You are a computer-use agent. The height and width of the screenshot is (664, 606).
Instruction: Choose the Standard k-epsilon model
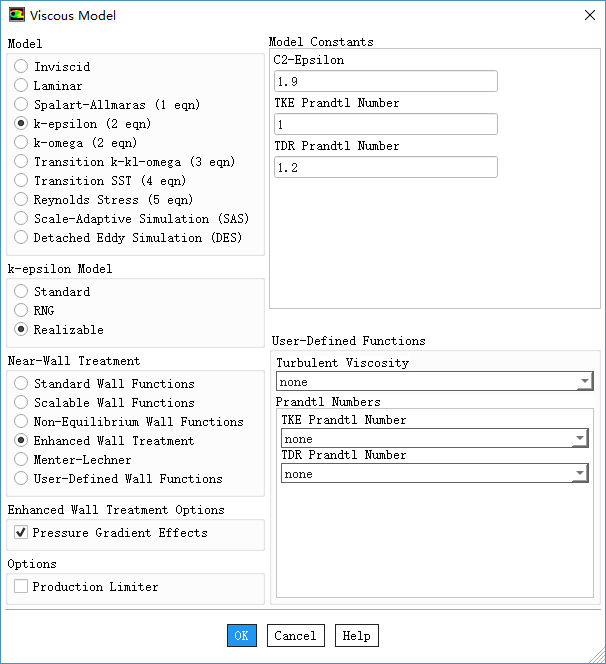21,292
